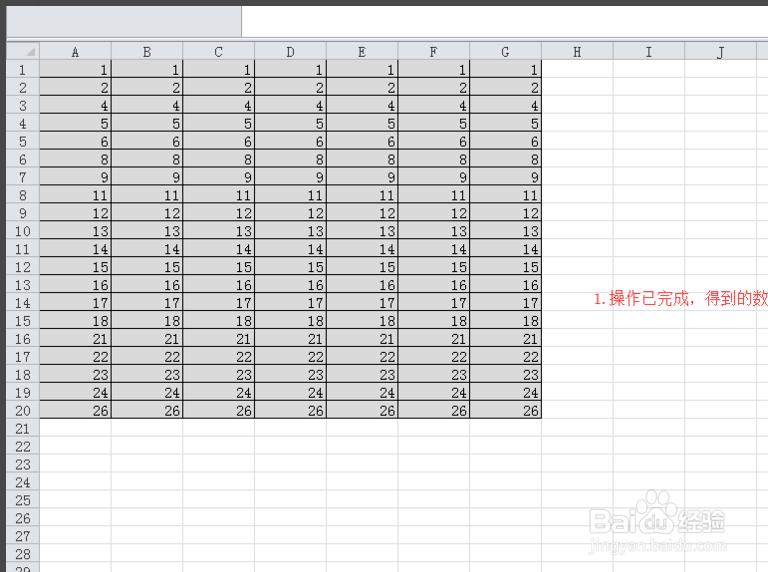Click cell B18 containing 23
This screenshot has width=768, height=572.
[147, 374]
